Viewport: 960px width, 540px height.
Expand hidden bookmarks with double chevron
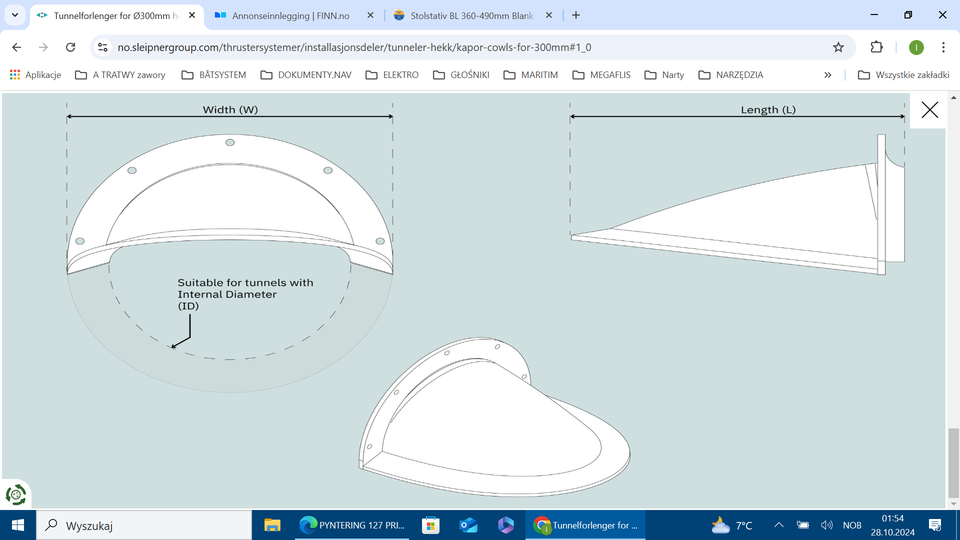tap(828, 75)
